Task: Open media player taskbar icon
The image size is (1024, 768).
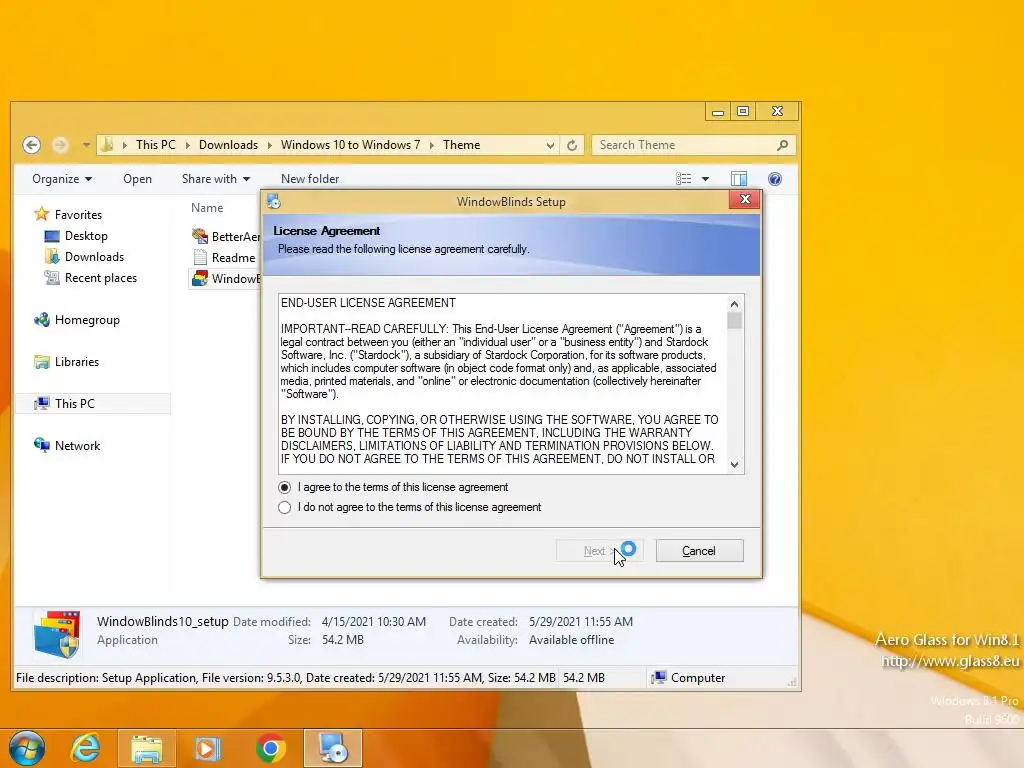Action: (208, 748)
